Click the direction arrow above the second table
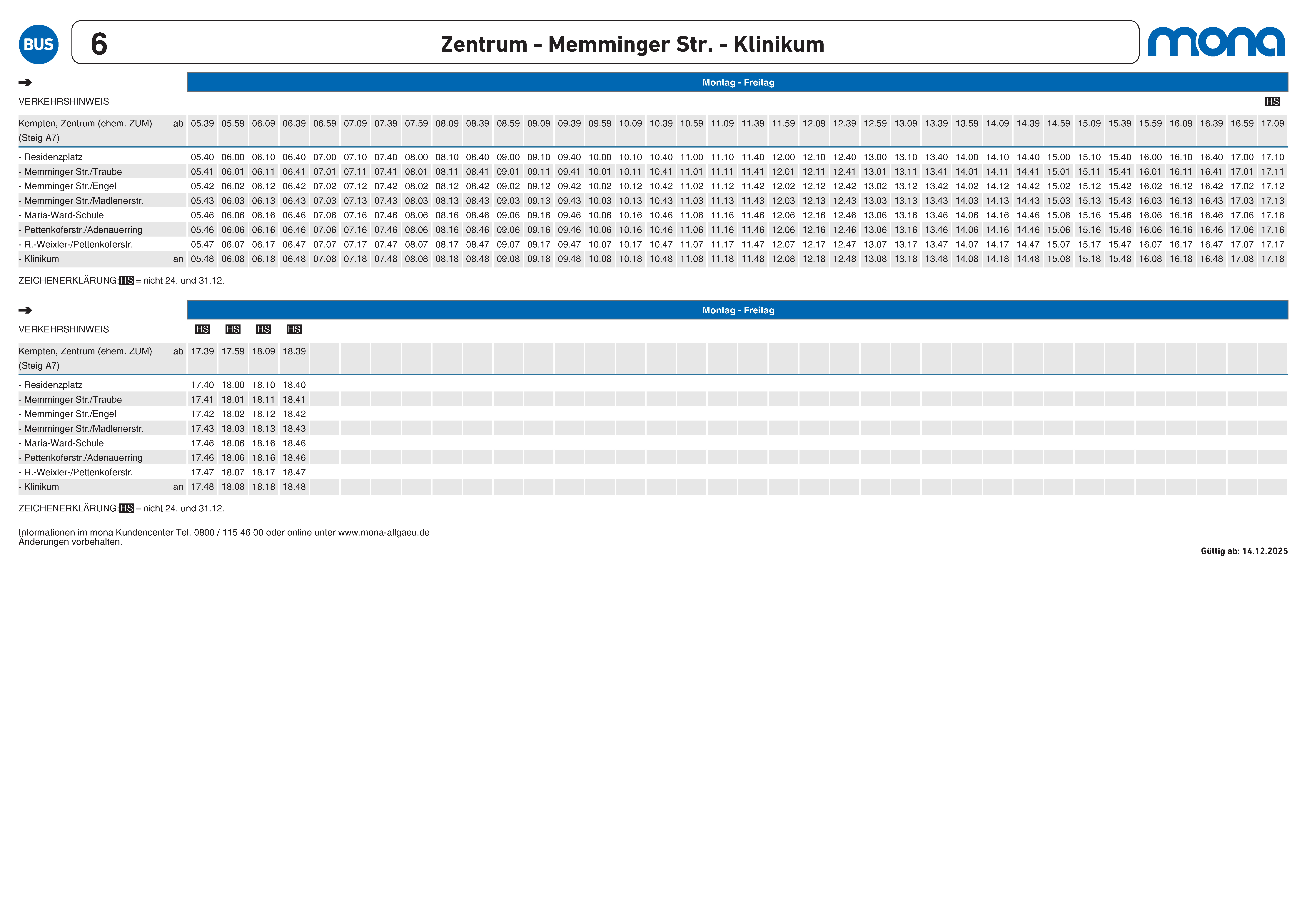Viewport: 1307px width, 924px height. [25, 310]
